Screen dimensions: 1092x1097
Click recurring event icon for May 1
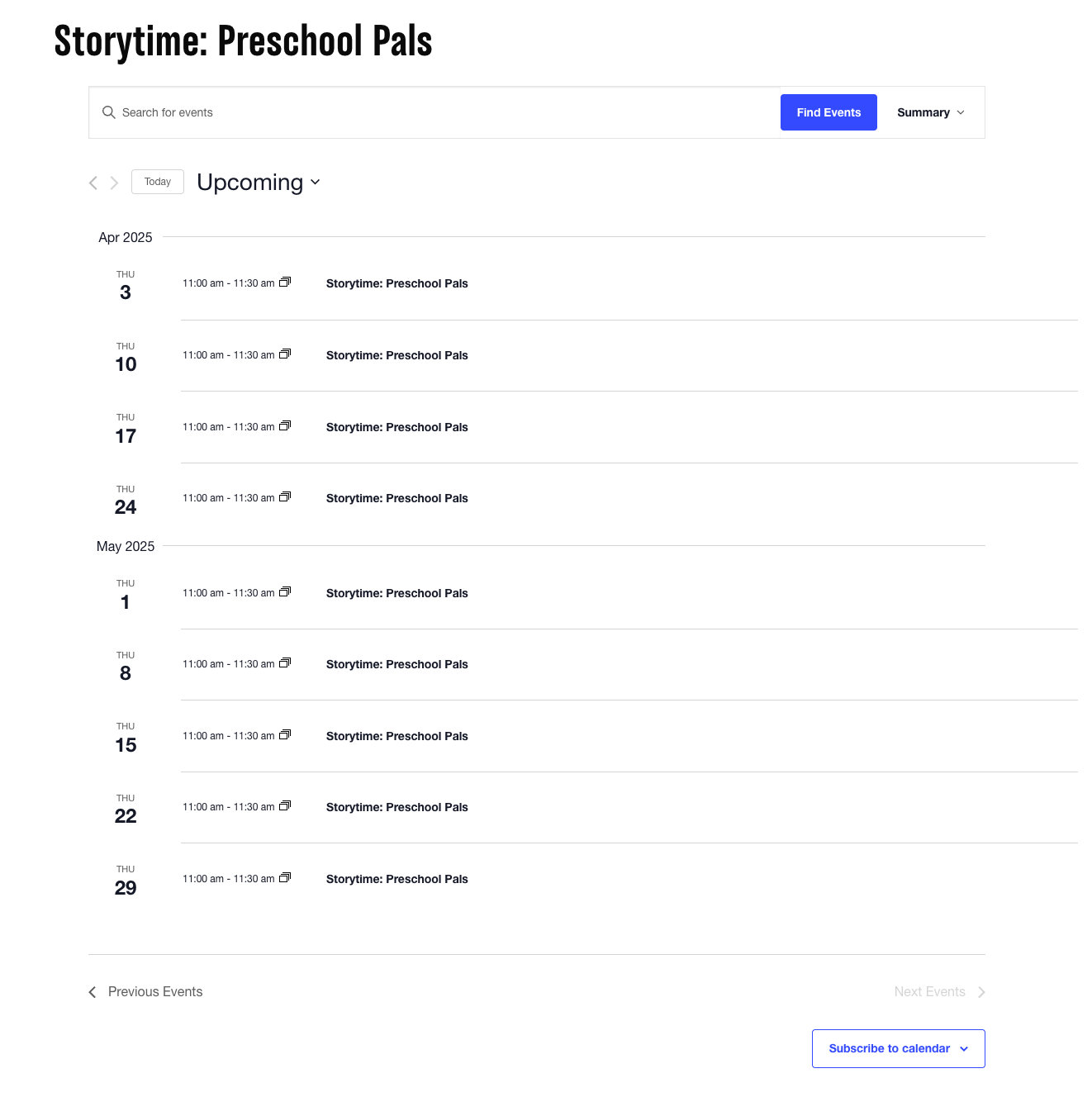pos(285,592)
